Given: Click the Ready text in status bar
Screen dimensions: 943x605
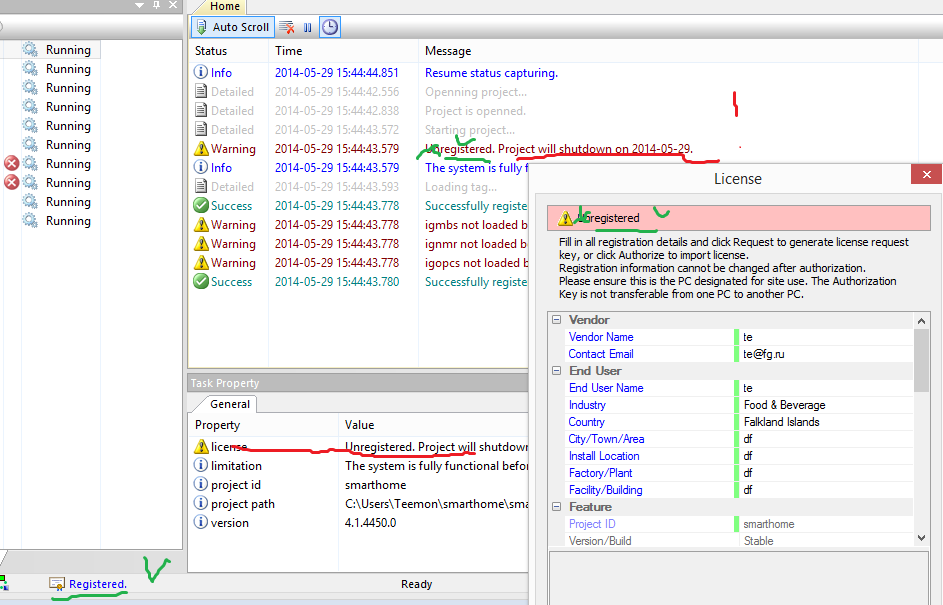Looking at the screenshot, I should click(x=416, y=584).
